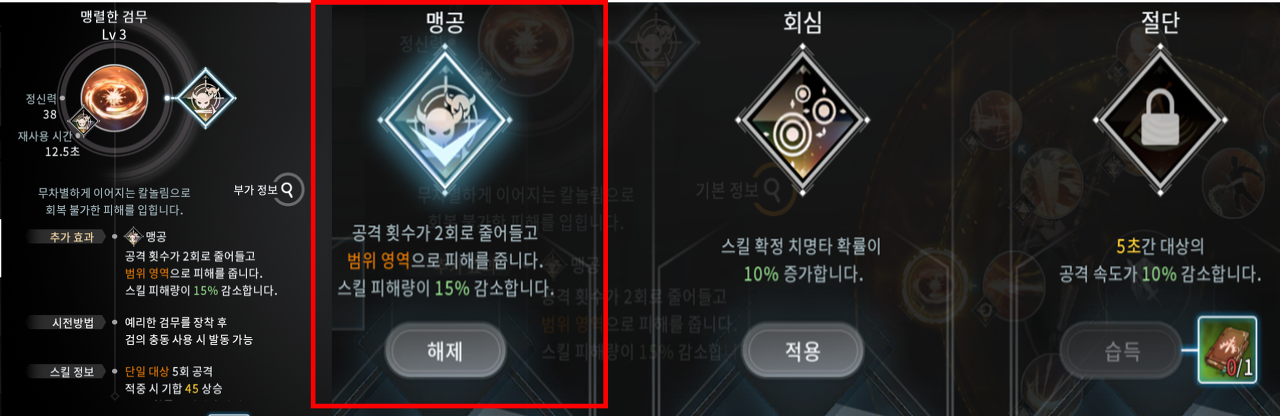Click the tiny 맹공 icon in 추가 효과 row
The height and width of the screenshot is (416, 1280).
(132, 237)
